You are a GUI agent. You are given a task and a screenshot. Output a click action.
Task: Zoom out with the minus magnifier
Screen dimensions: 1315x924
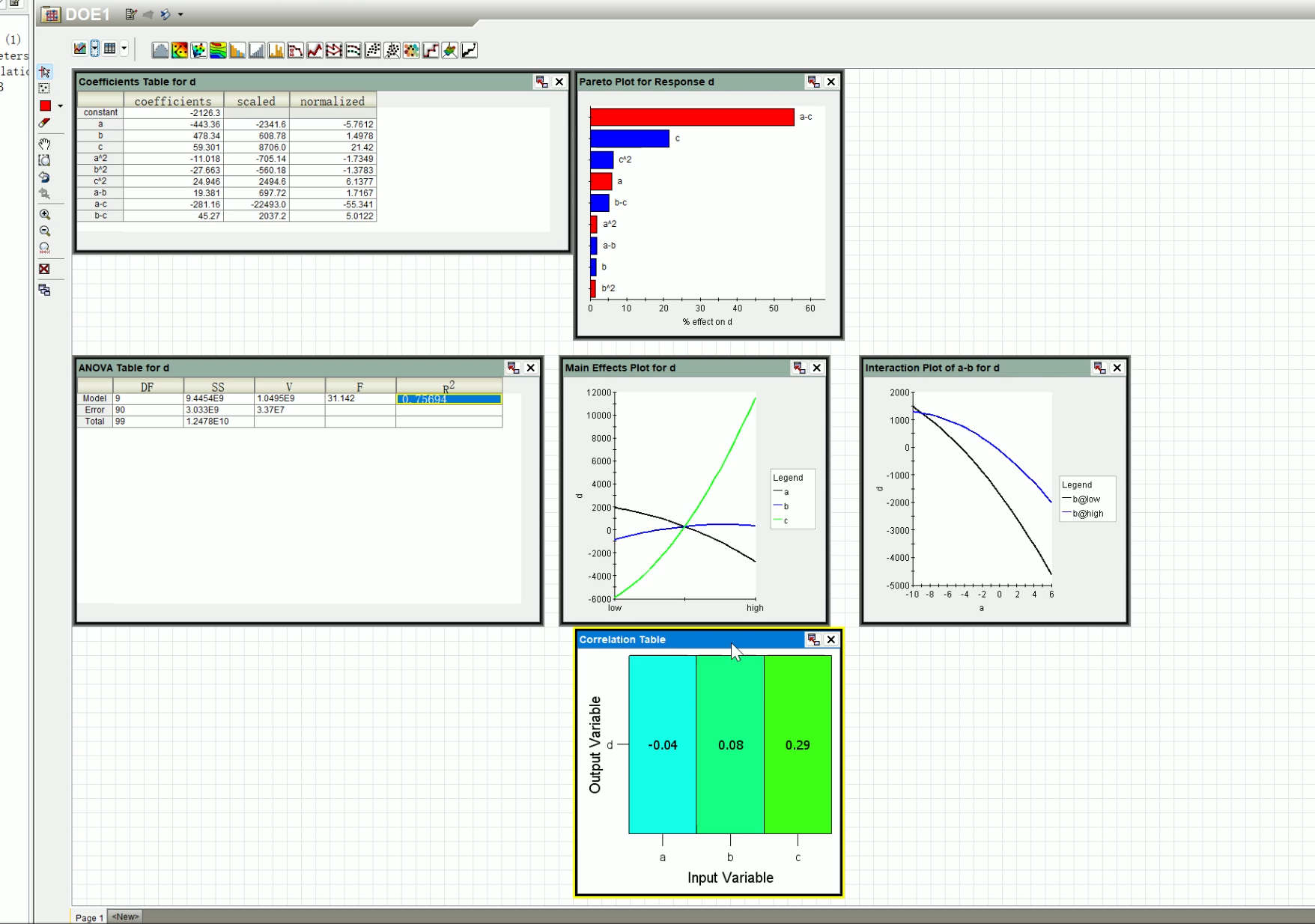click(x=45, y=231)
